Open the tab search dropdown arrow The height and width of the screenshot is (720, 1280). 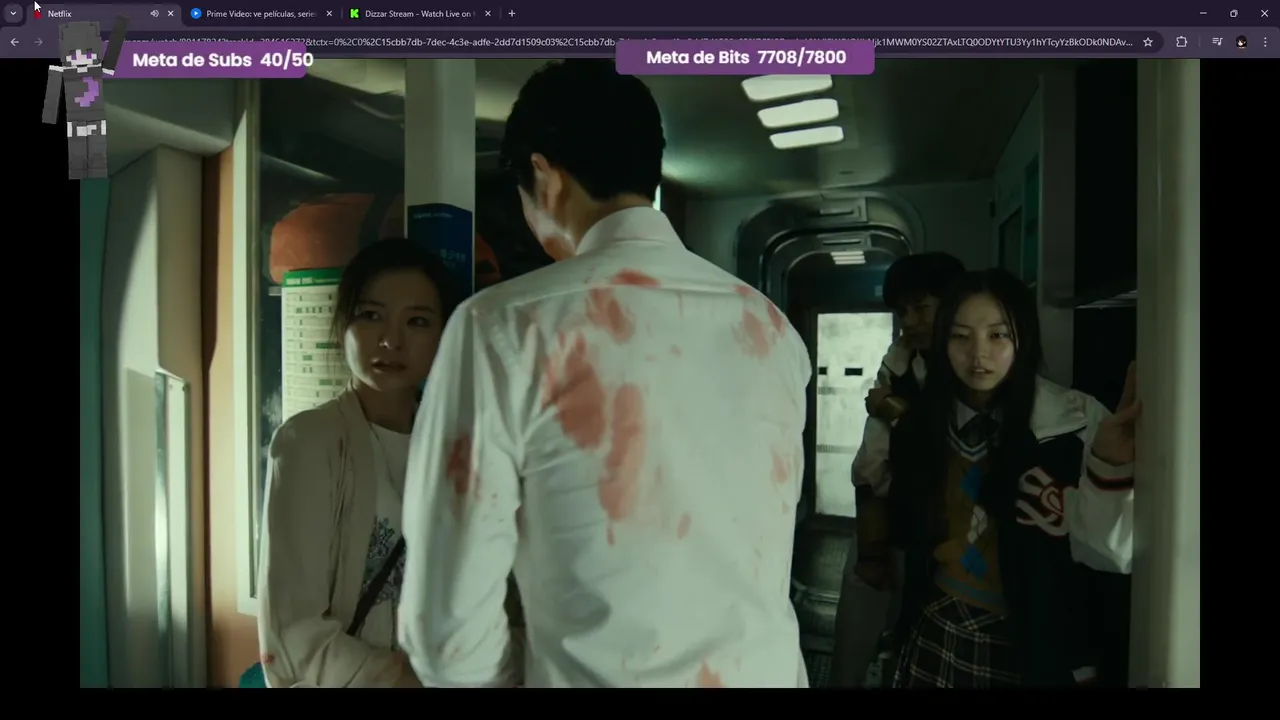[x=13, y=13]
